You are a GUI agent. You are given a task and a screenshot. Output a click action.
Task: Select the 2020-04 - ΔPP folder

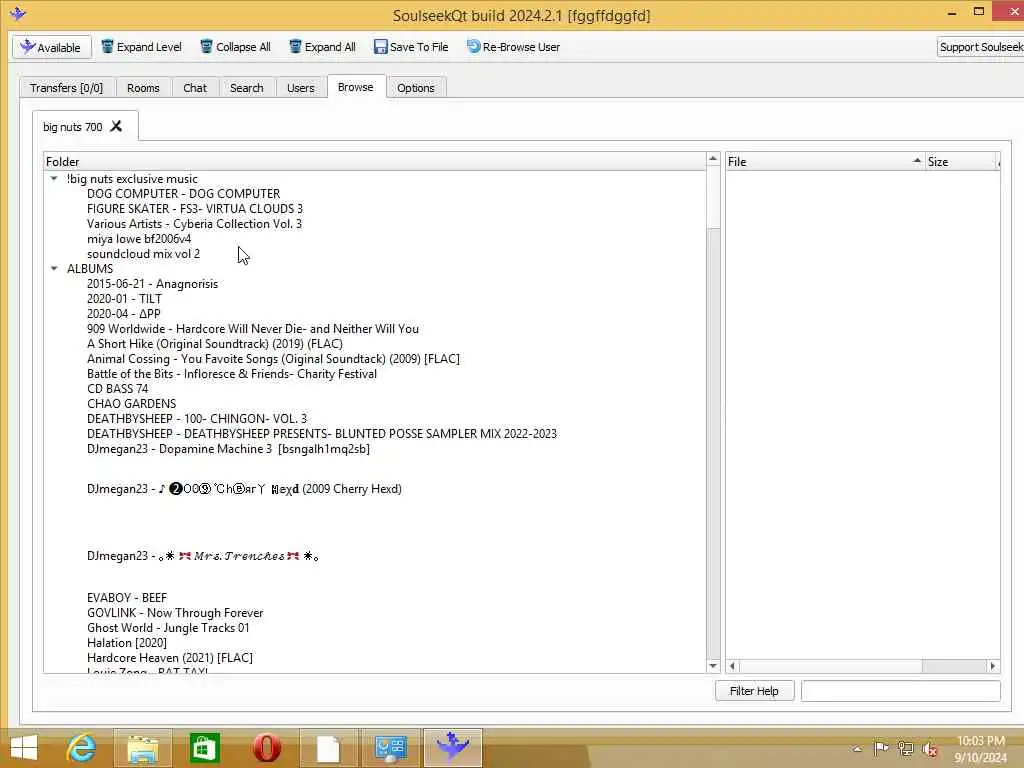tap(123, 313)
